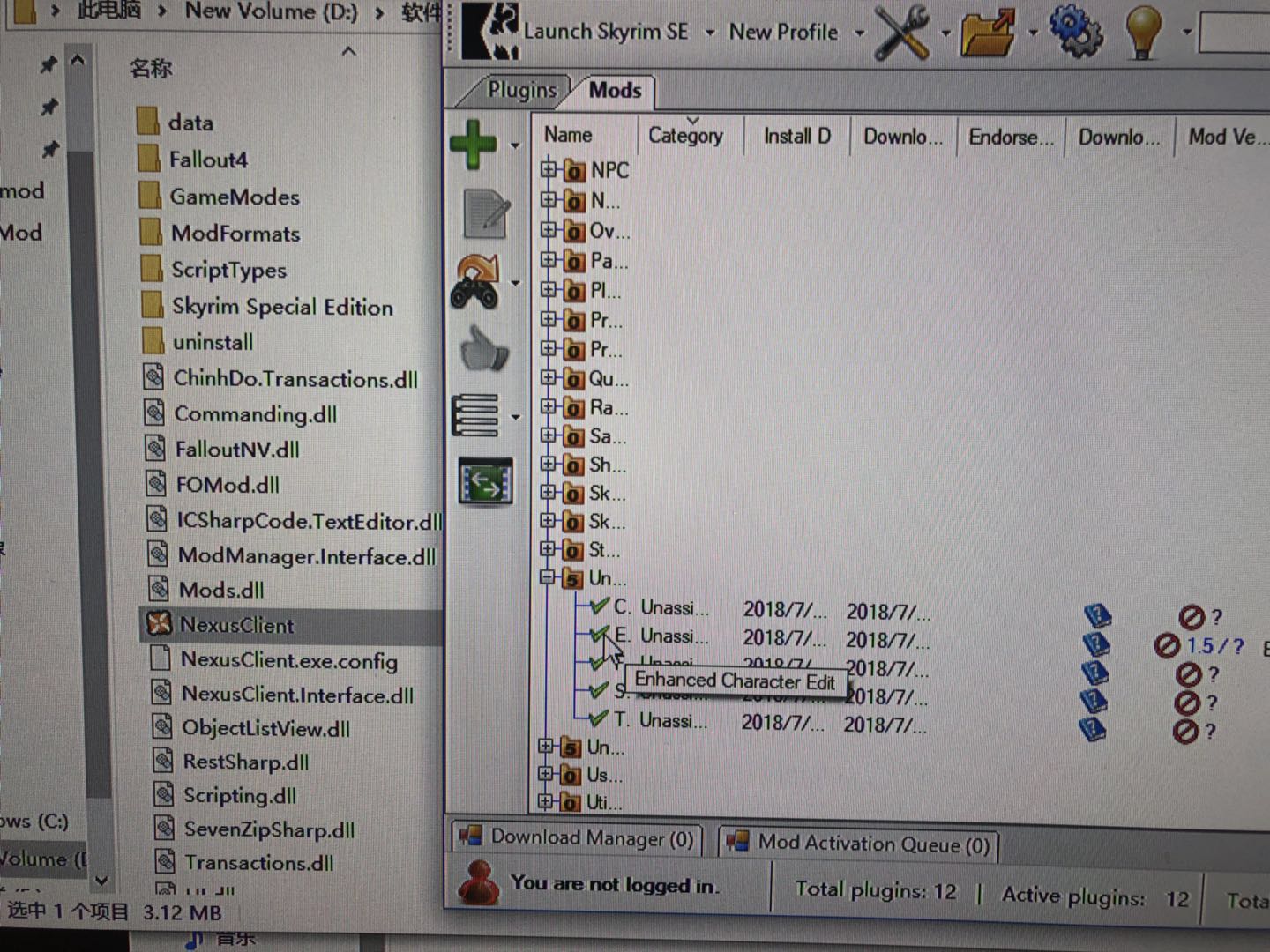Screen dimensions: 1270x952
Task: Click Explorer navigation pane scrollbar down arrow
Action: click(x=101, y=881)
